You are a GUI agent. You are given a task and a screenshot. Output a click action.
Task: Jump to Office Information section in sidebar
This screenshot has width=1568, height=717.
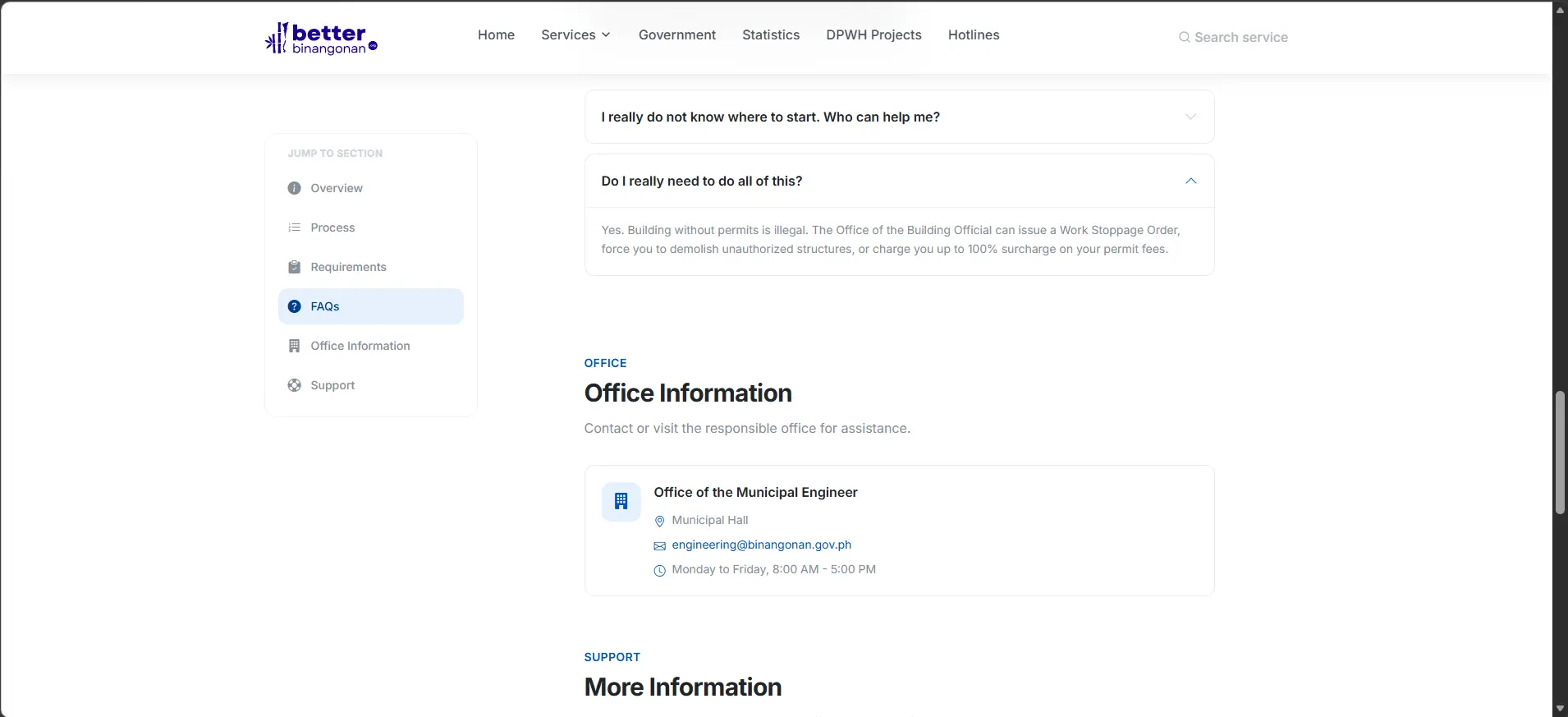[x=370, y=346]
